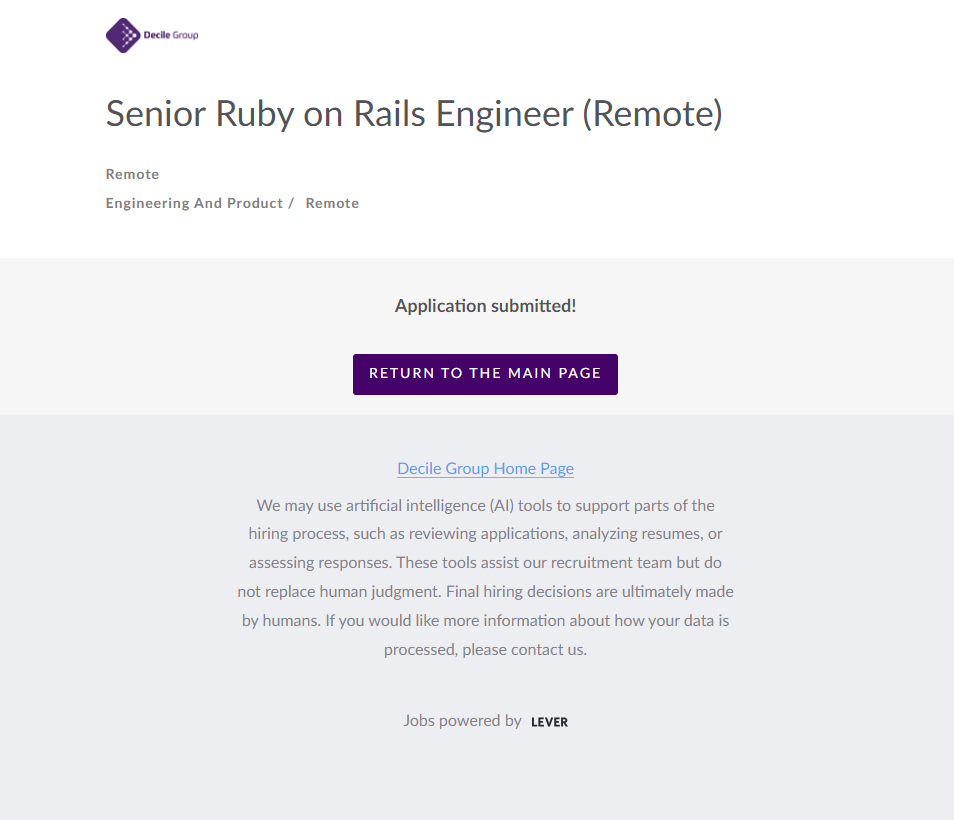Image resolution: width=954 pixels, height=820 pixels.
Task: Click the "Remote" label after the department slash
Action: tap(332, 203)
